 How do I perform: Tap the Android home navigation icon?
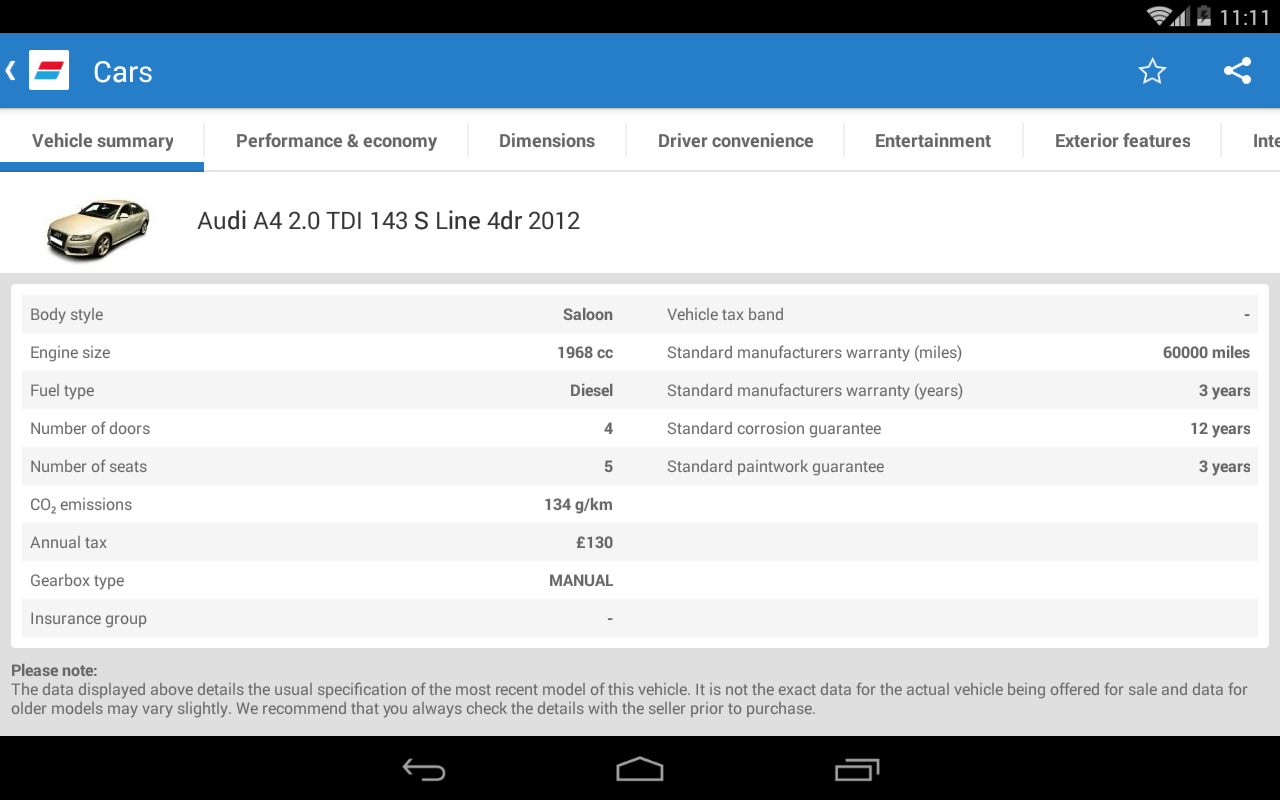click(x=639, y=770)
